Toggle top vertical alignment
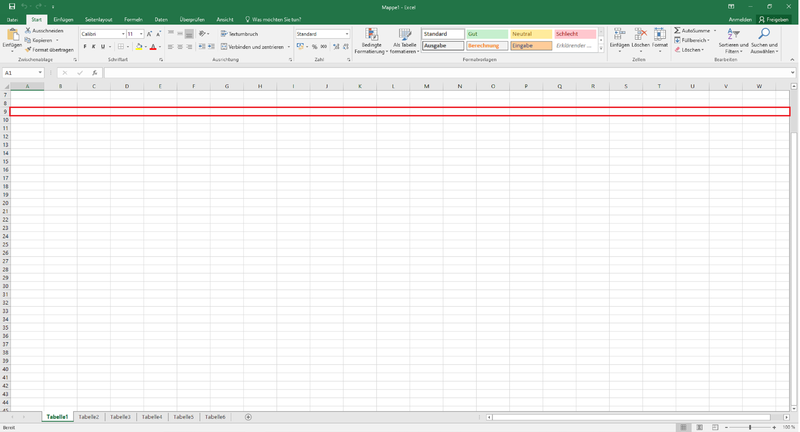 (x=170, y=34)
